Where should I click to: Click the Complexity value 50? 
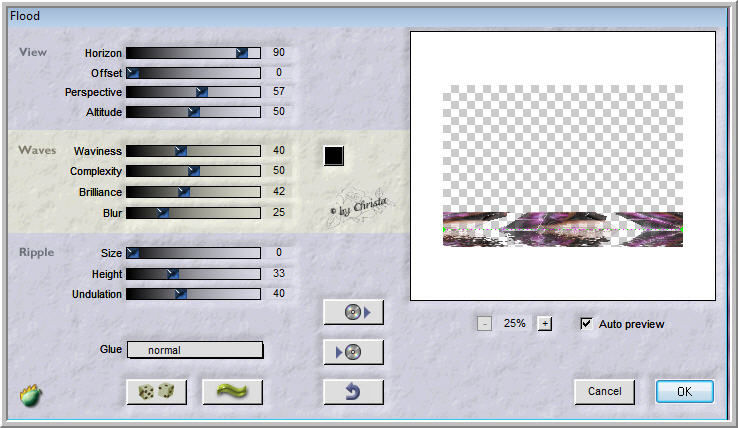click(279, 170)
